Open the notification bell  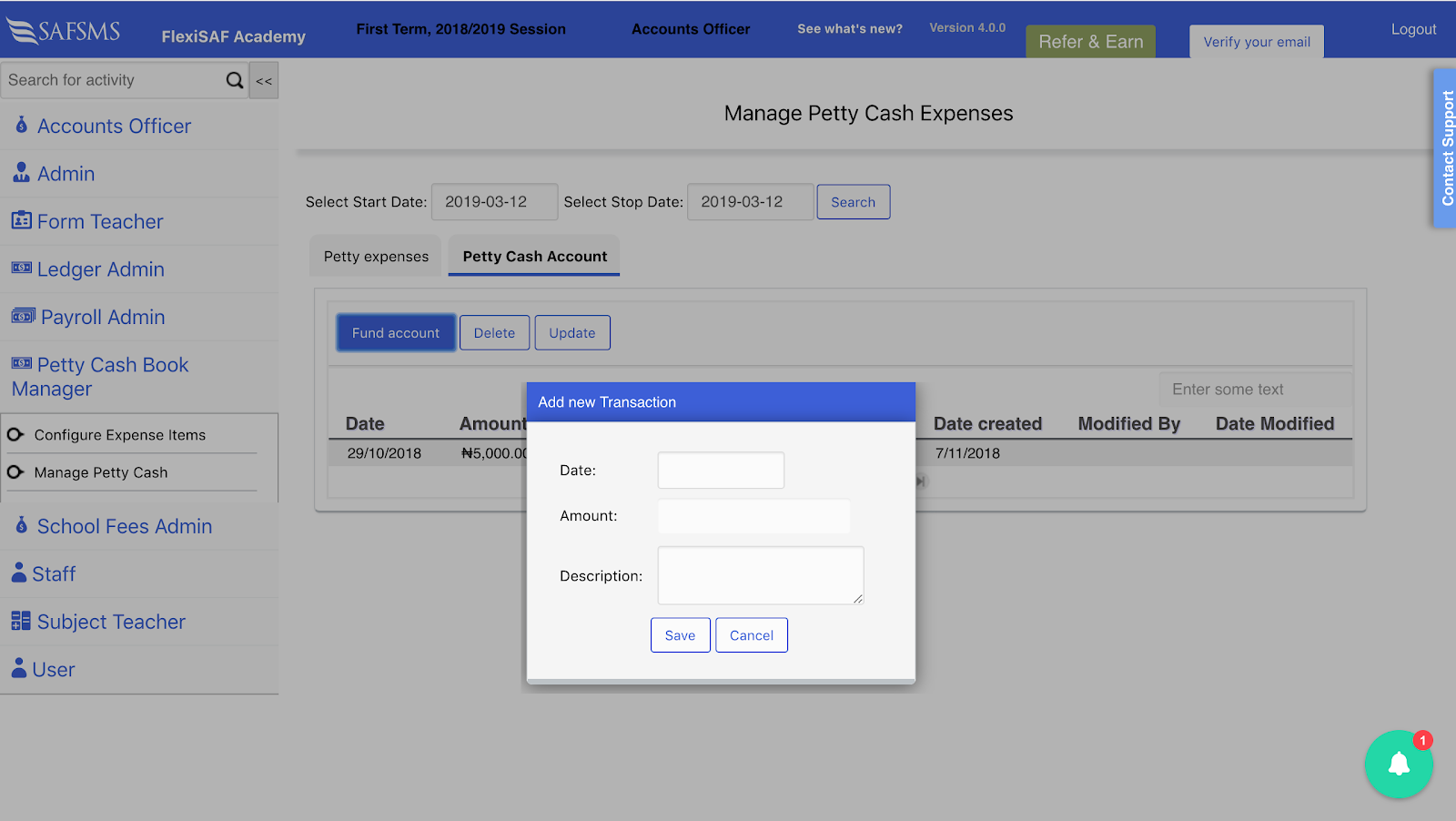pyautogui.click(x=1399, y=765)
